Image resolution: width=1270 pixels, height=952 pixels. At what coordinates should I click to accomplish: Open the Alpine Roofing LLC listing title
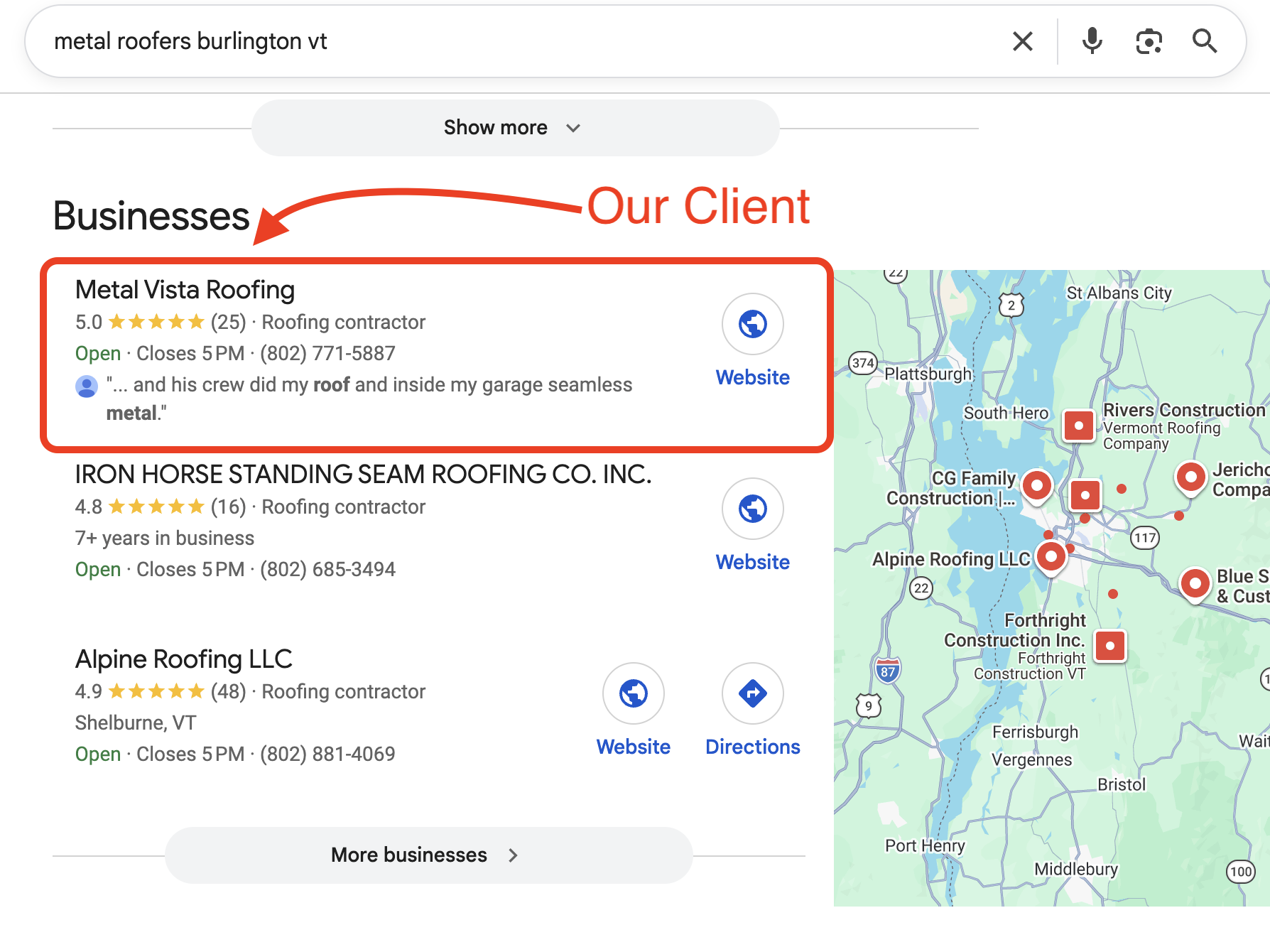(184, 659)
